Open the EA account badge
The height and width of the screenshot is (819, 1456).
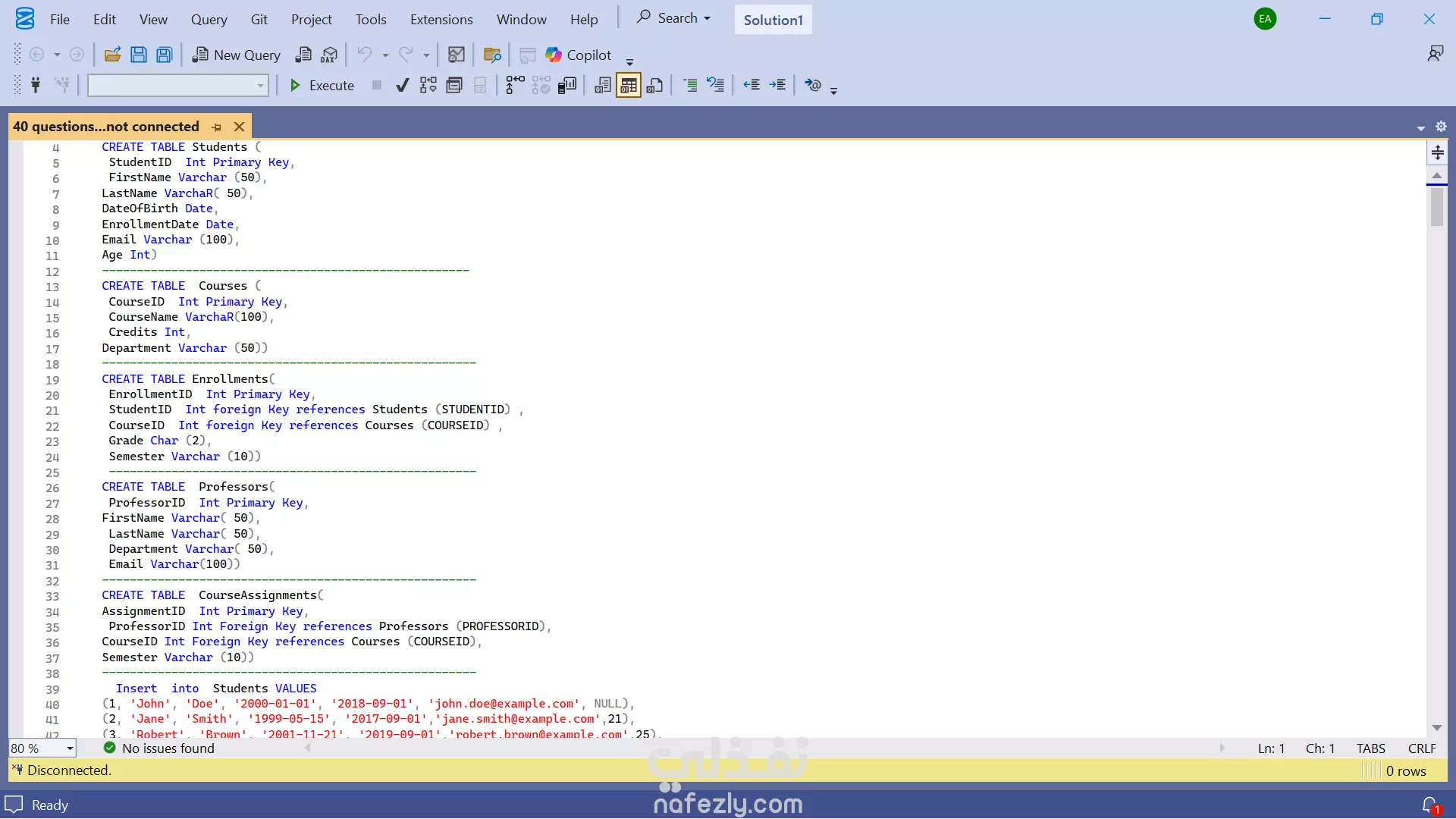point(1265,19)
